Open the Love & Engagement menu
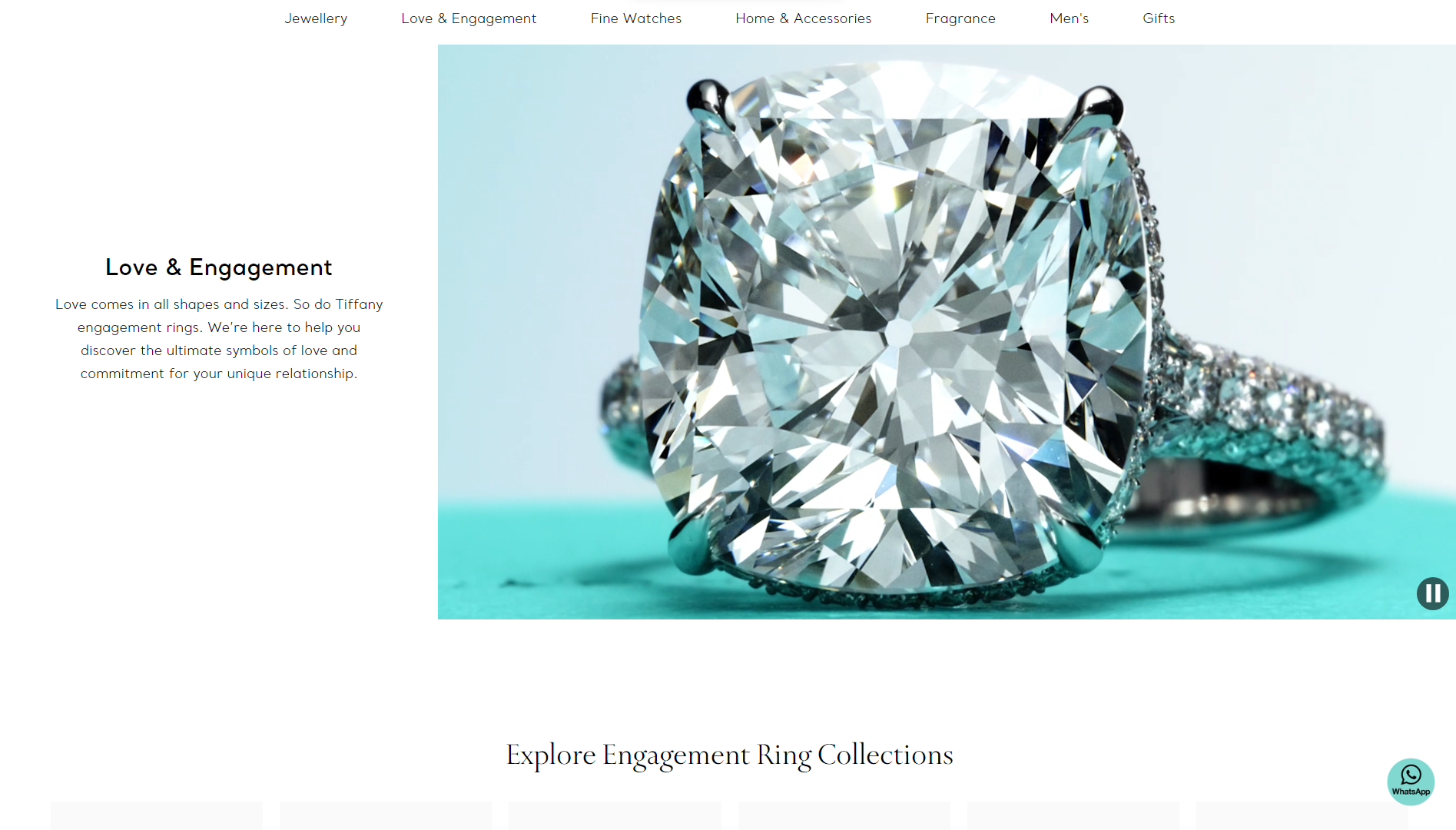This screenshot has width=1456, height=830. (x=469, y=18)
